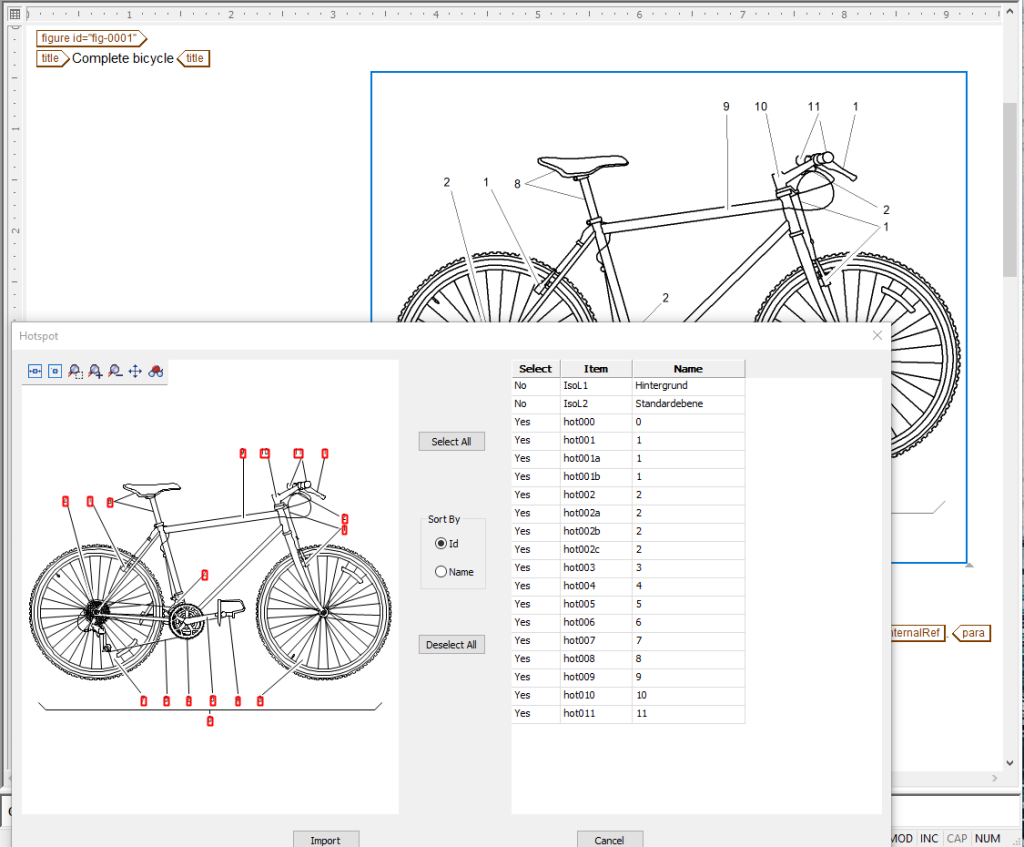Select the Id sort option
Screen dimensions: 1024x847
[441, 543]
